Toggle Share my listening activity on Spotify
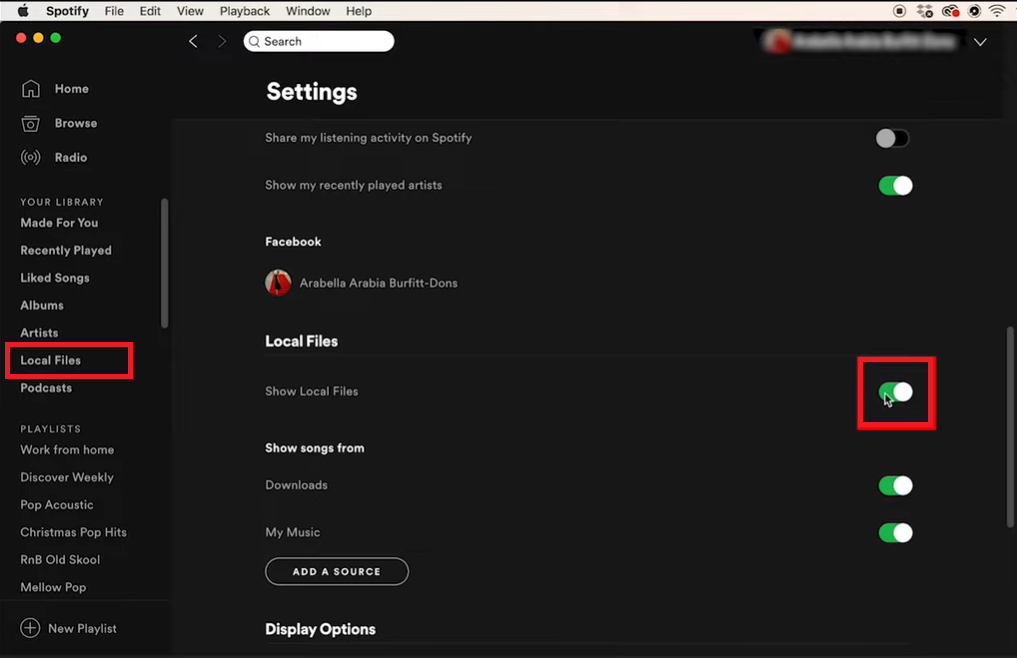Image resolution: width=1017 pixels, height=658 pixels. 892,138
